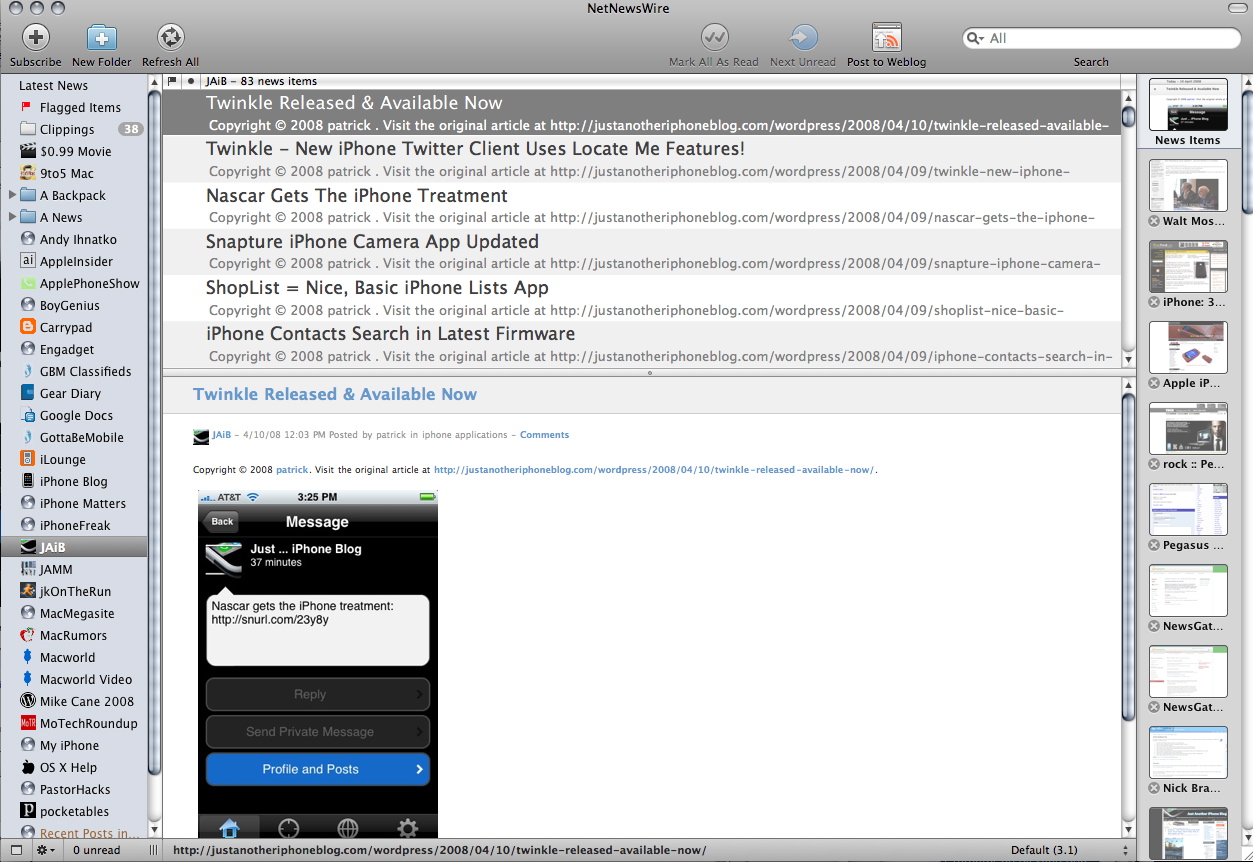This screenshot has width=1253, height=862.
Task: Refresh All feeds
Action: click(x=170, y=38)
